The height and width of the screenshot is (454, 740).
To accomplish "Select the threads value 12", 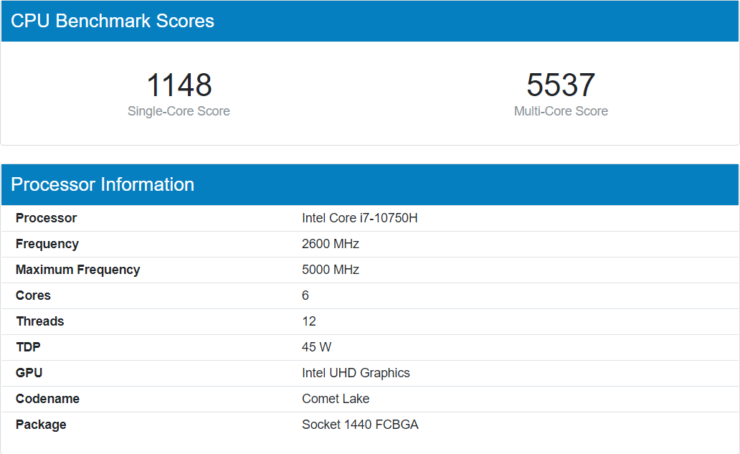I will [x=309, y=322].
